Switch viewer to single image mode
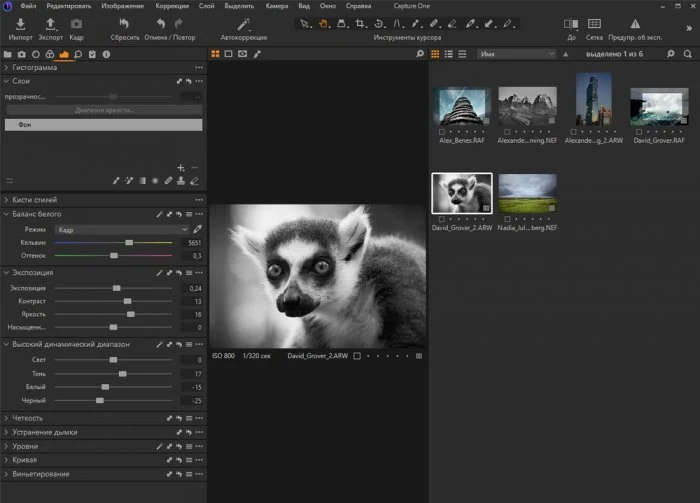The image size is (700, 503). (x=229, y=54)
